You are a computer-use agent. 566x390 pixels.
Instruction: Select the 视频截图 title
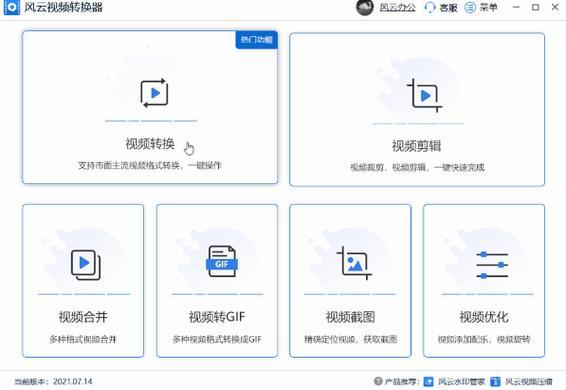point(351,317)
